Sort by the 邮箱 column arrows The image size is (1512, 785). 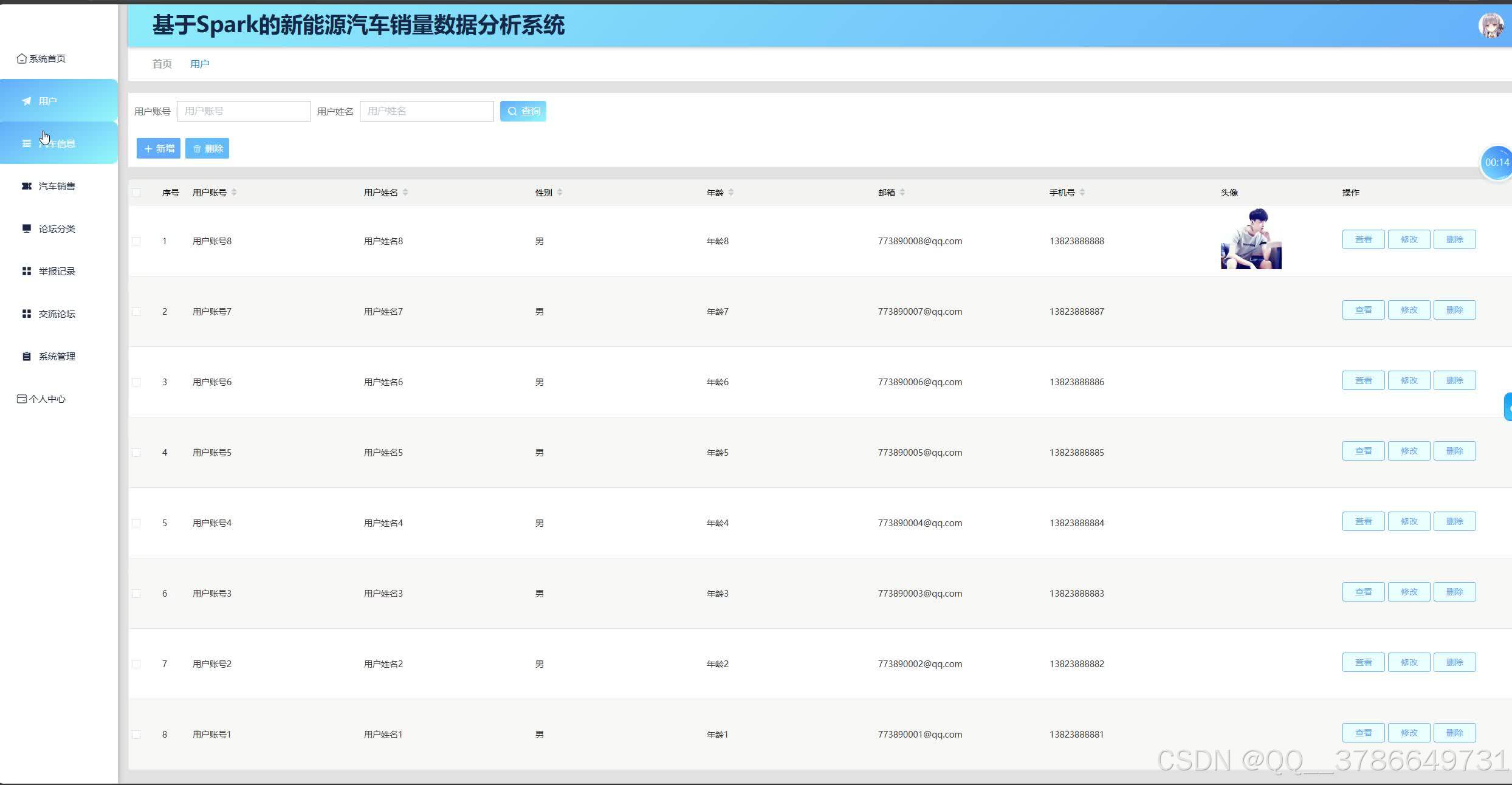[902, 193]
